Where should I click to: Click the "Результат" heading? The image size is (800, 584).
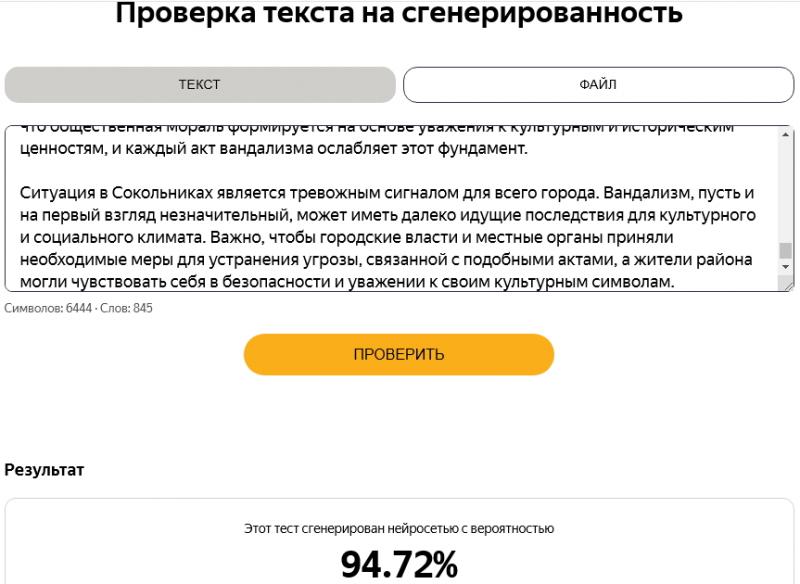[45, 469]
